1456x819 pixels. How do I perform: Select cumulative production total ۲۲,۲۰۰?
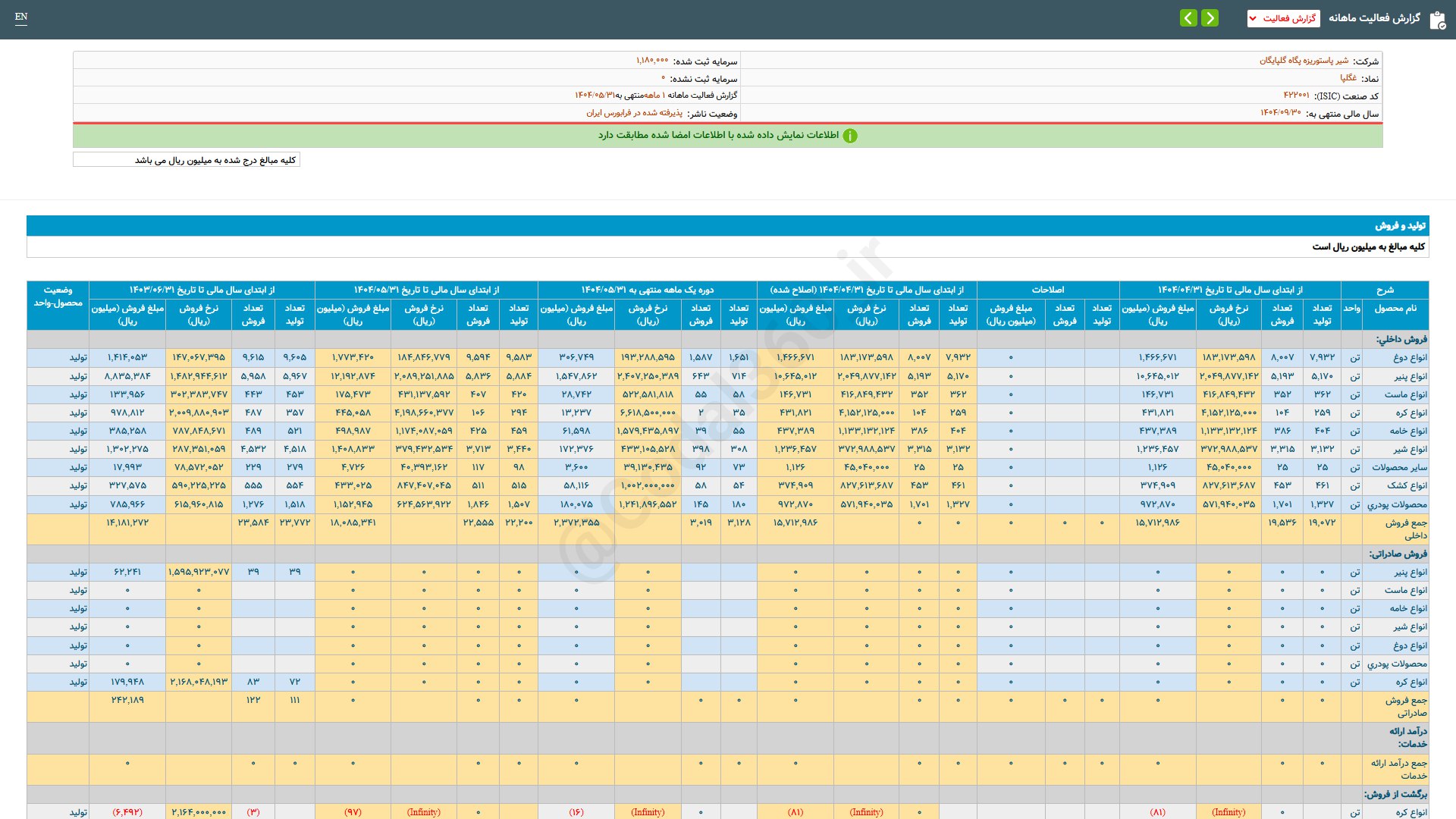(519, 522)
